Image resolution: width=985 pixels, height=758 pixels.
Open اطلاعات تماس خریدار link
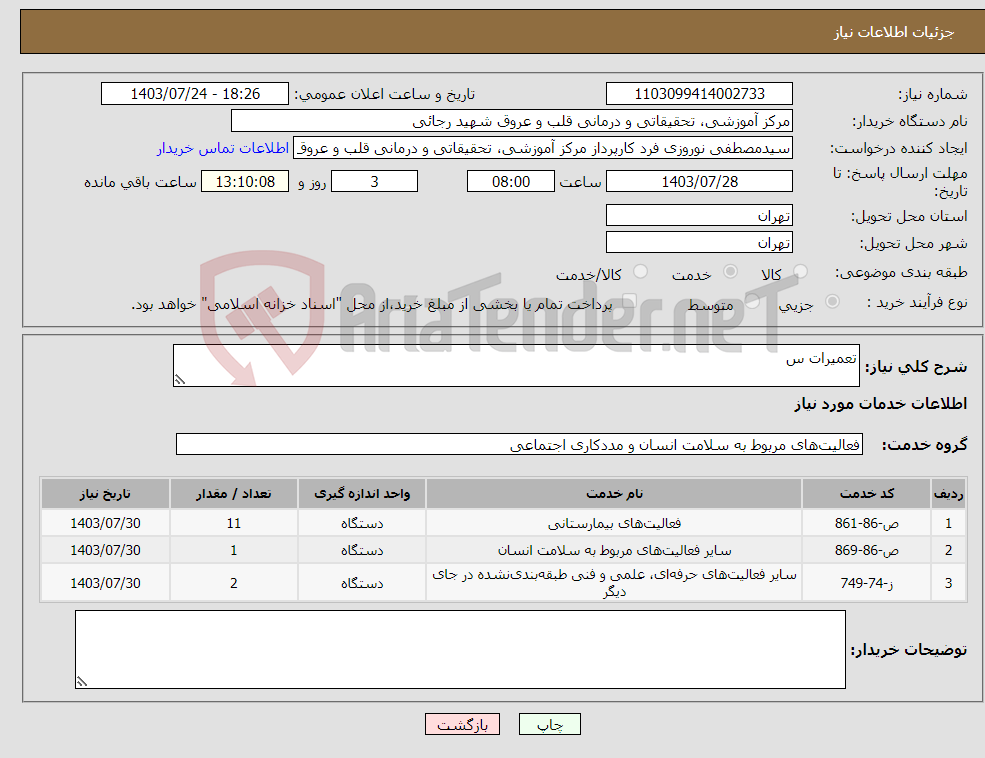tap(223, 148)
